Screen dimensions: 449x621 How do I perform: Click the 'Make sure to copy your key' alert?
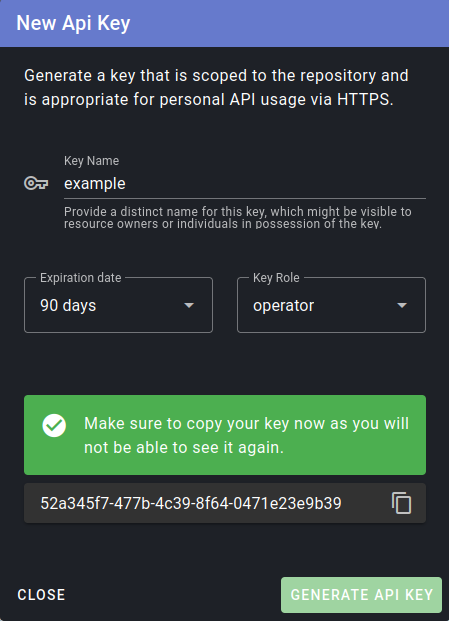pyautogui.click(x=225, y=435)
